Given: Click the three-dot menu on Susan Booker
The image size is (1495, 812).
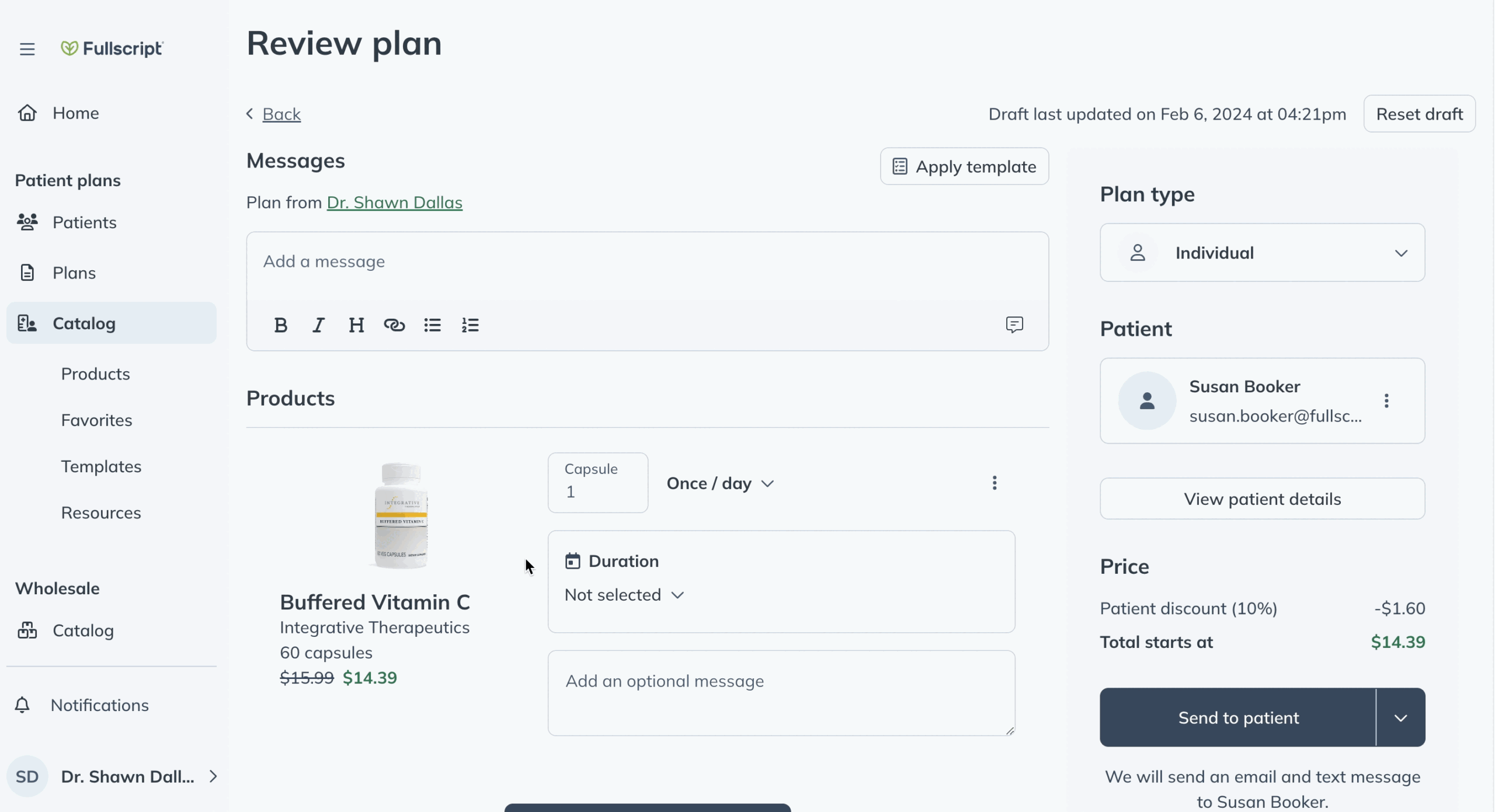Looking at the screenshot, I should click(1387, 401).
